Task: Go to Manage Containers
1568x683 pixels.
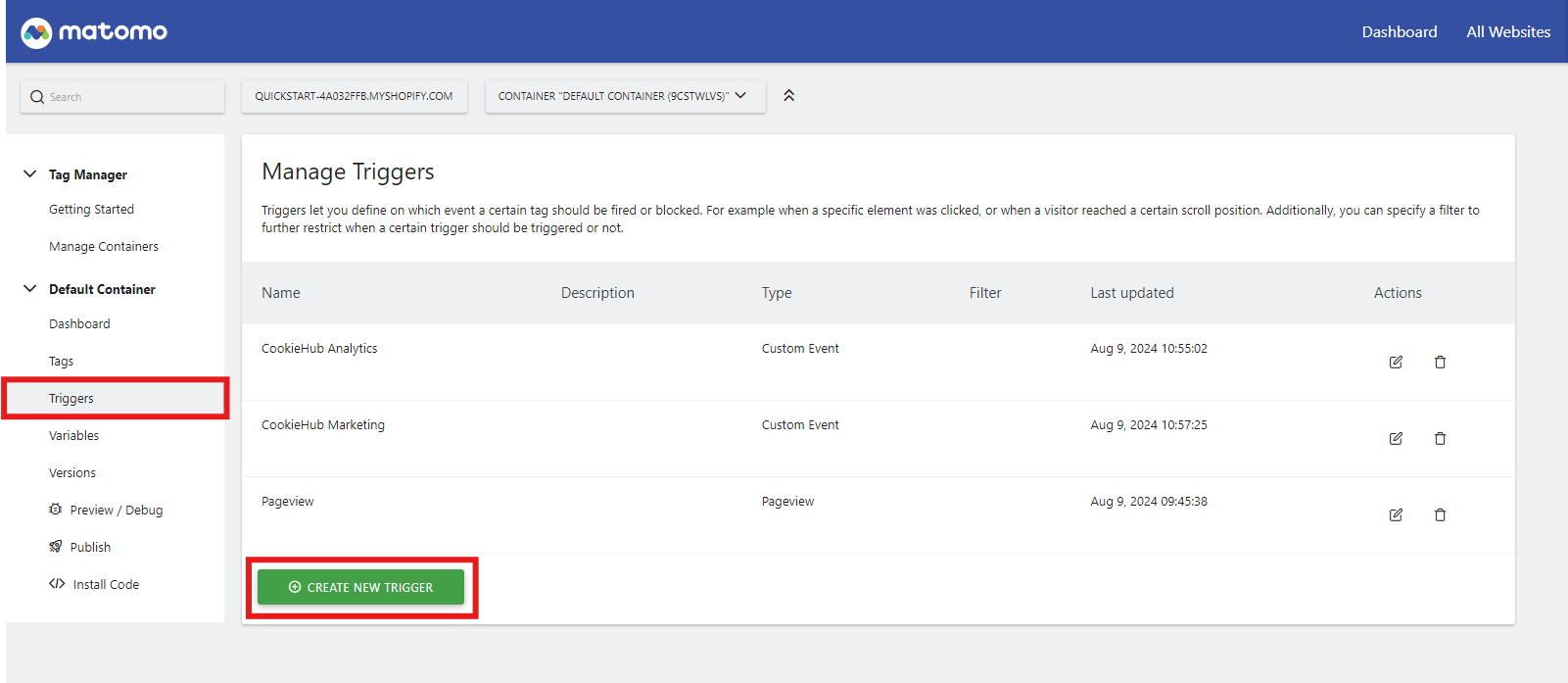Action: 104,247
